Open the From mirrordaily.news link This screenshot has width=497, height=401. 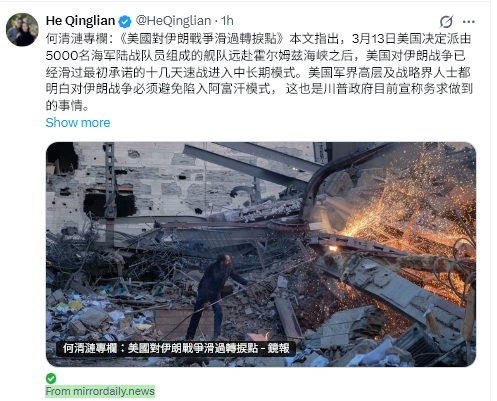[x=100, y=391]
